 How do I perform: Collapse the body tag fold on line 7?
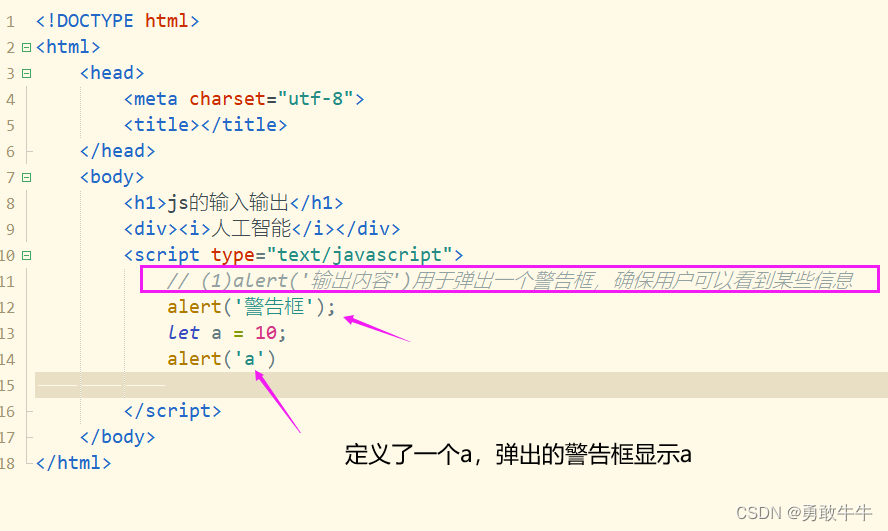(x=26, y=177)
